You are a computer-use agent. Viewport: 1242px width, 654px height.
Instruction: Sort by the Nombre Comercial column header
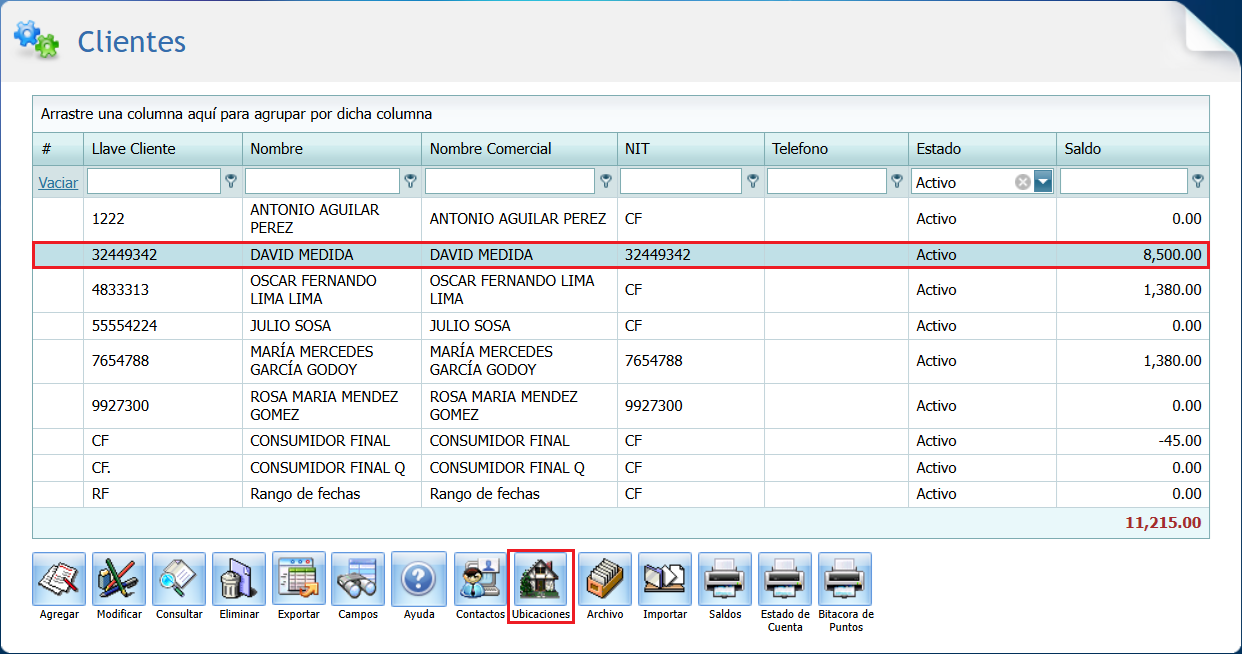490,149
